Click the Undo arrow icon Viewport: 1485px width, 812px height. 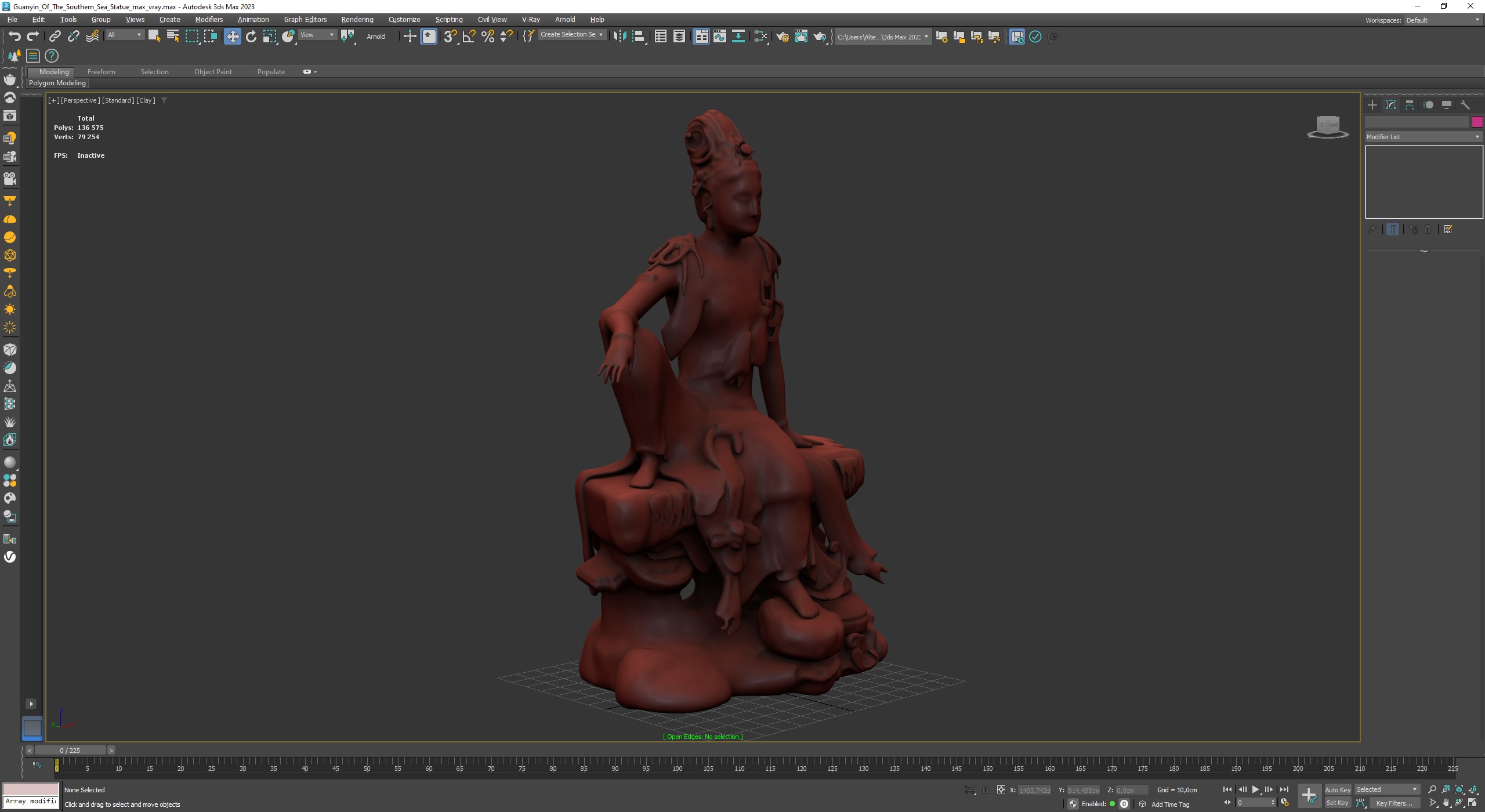tap(15, 37)
